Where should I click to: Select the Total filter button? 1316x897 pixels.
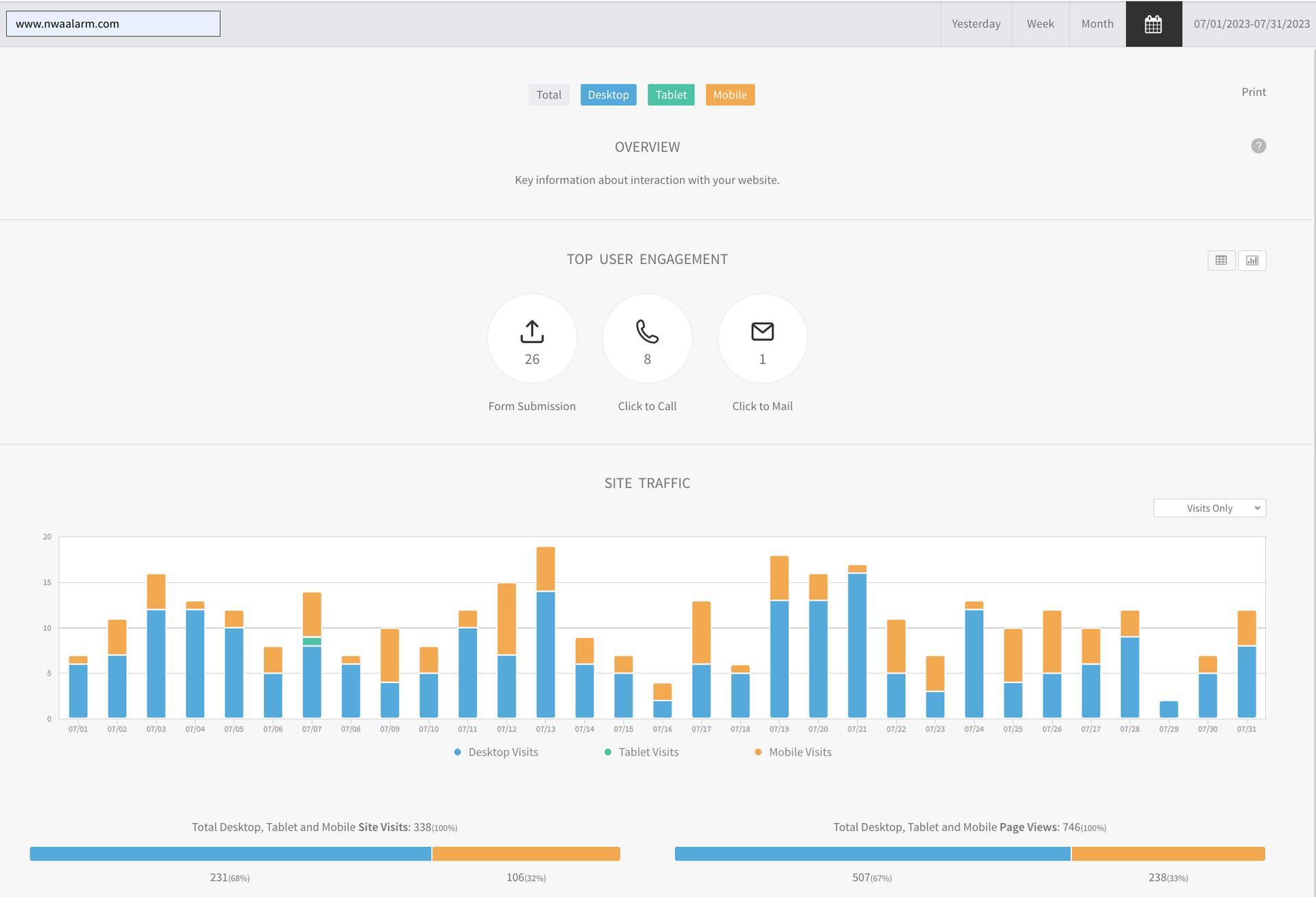click(548, 95)
